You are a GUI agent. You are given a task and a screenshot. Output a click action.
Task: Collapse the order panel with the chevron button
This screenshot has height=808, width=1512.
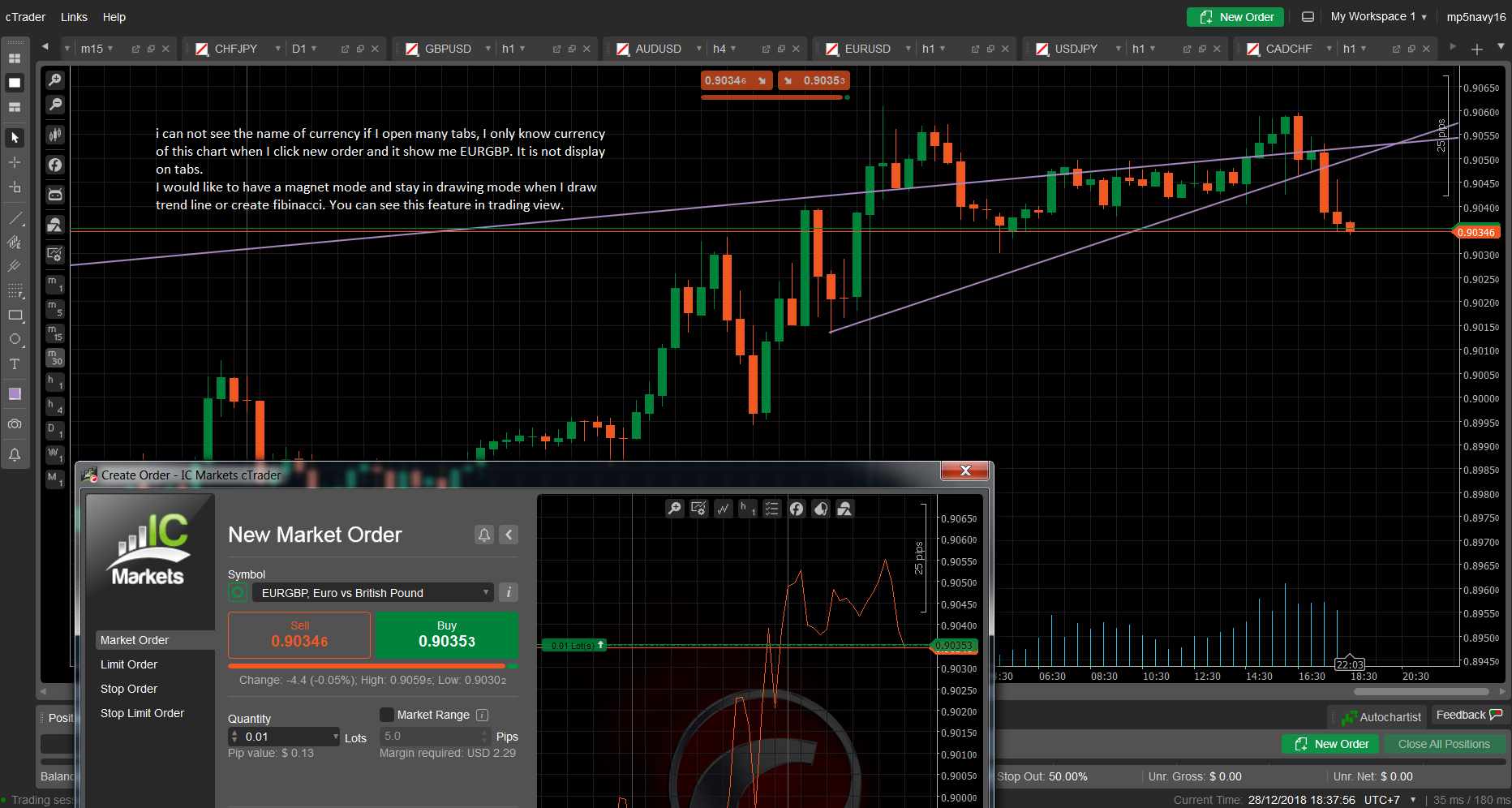tap(509, 535)
